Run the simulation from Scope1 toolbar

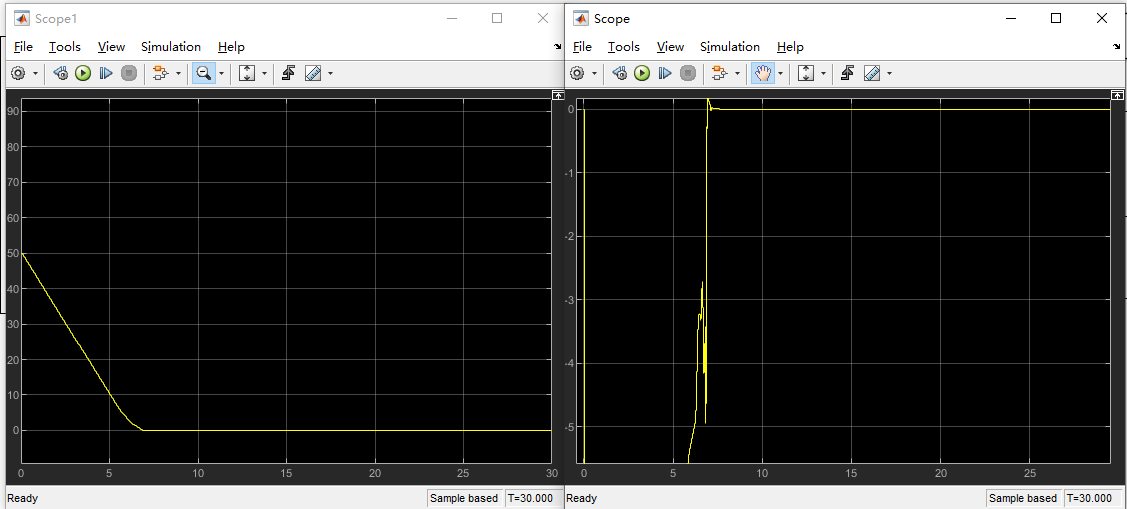click(x=83, y=73)
